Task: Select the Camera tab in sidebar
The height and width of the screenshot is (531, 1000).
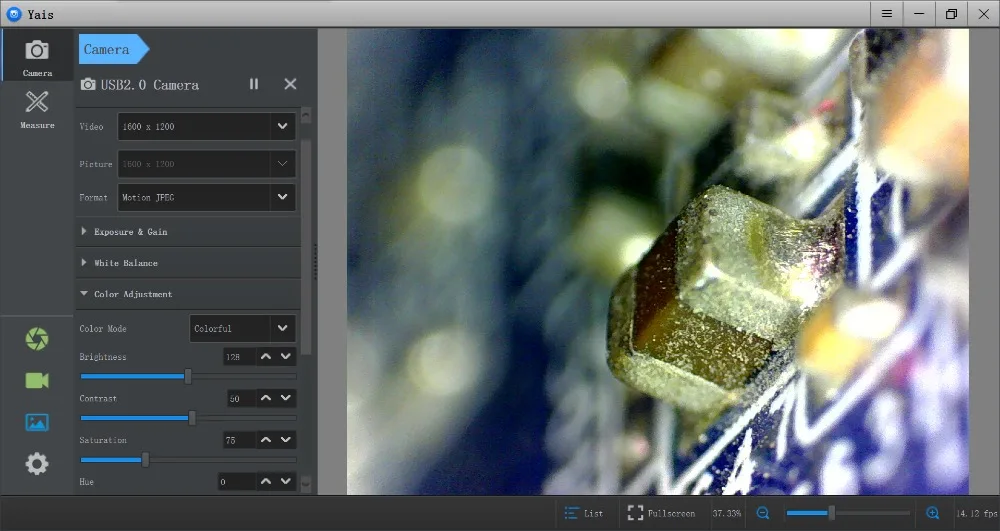Action: tap(37, 56)
